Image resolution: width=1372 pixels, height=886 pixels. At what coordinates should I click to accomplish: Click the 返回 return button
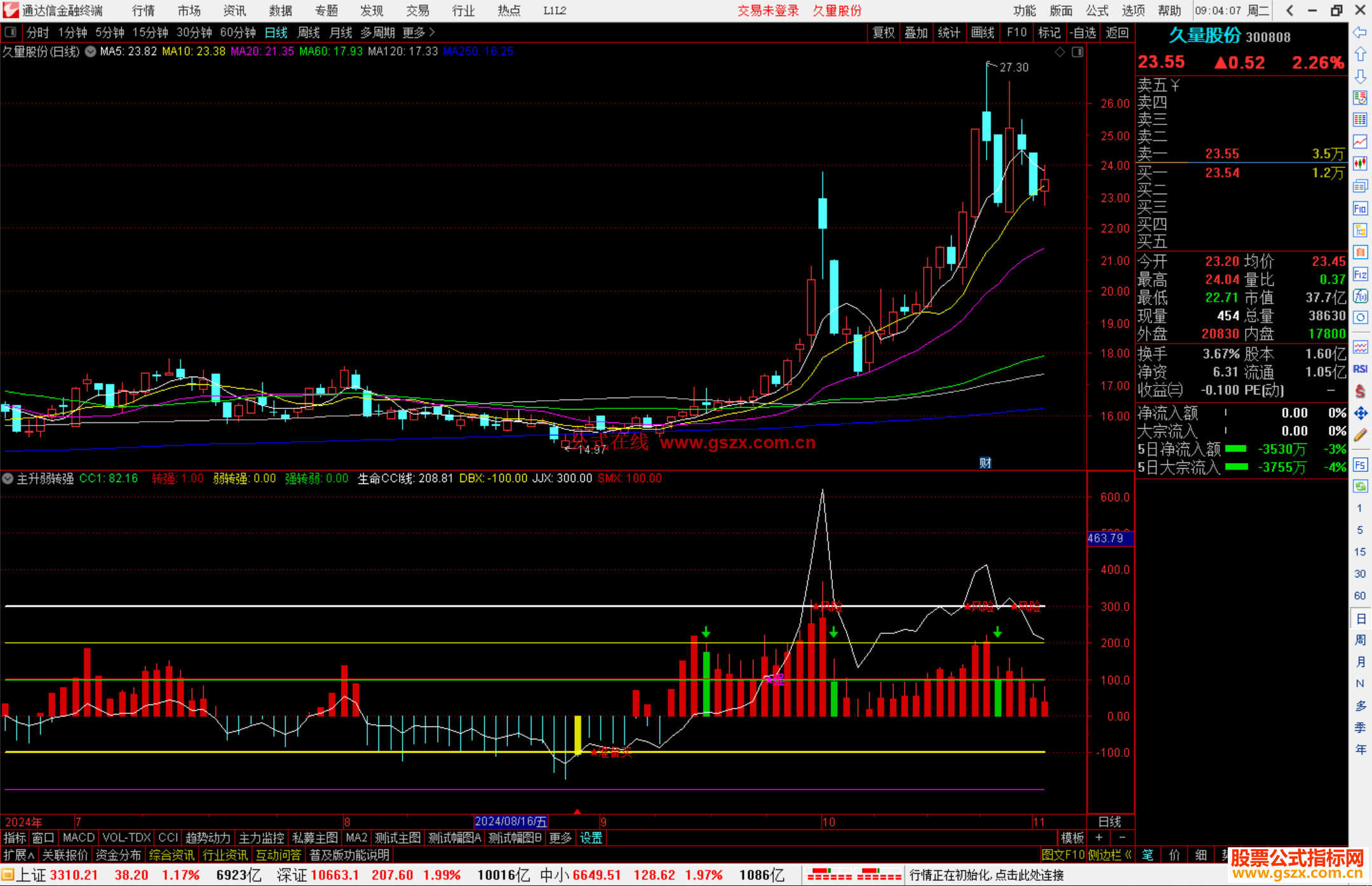1117,32
